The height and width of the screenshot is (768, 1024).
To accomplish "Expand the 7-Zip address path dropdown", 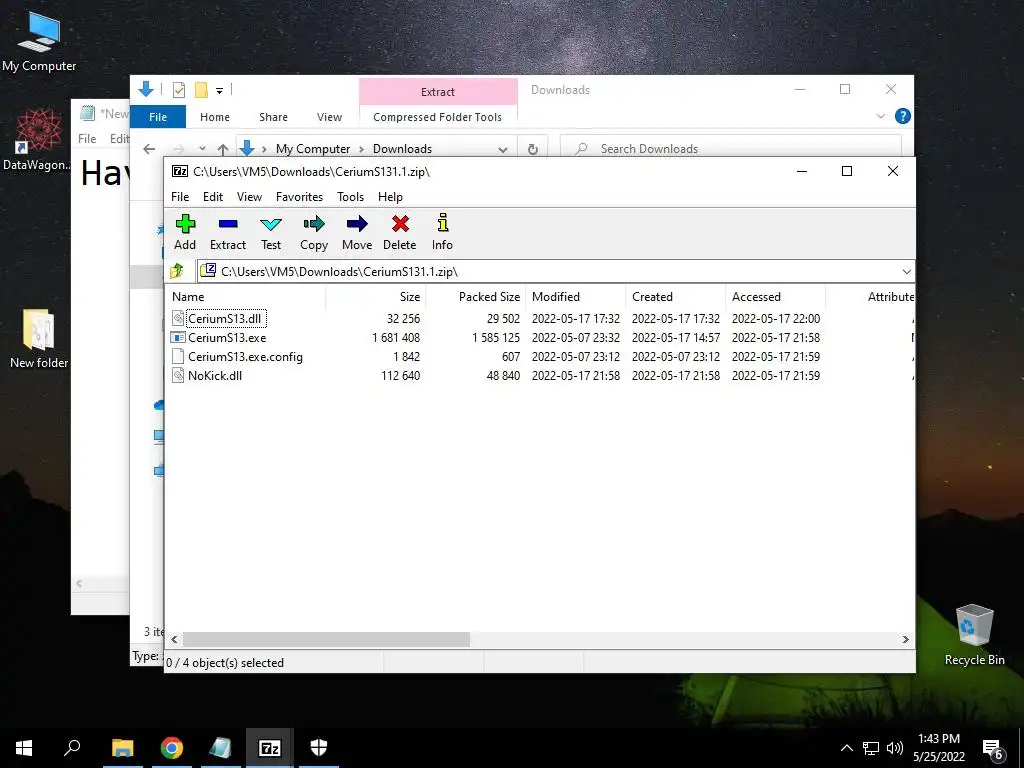I will (906, 272).
